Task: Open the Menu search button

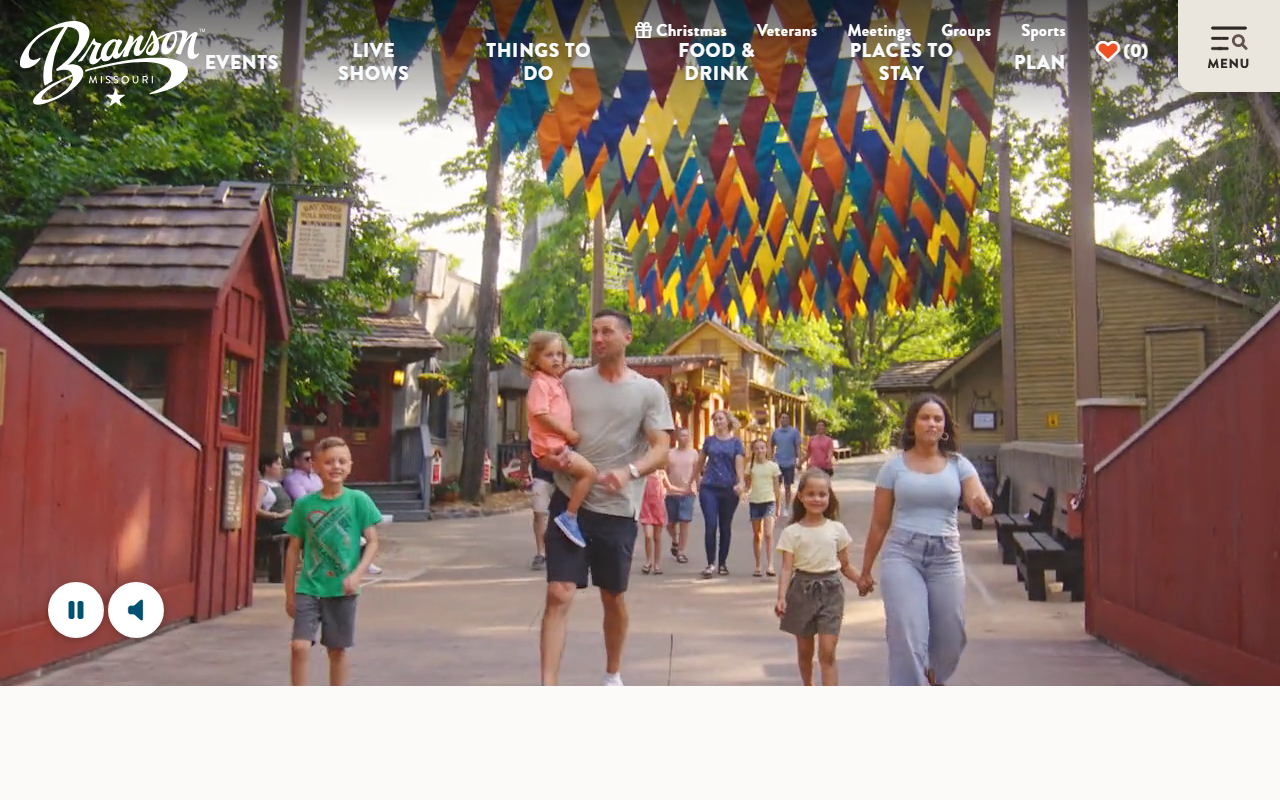Action: point(1229,46)
